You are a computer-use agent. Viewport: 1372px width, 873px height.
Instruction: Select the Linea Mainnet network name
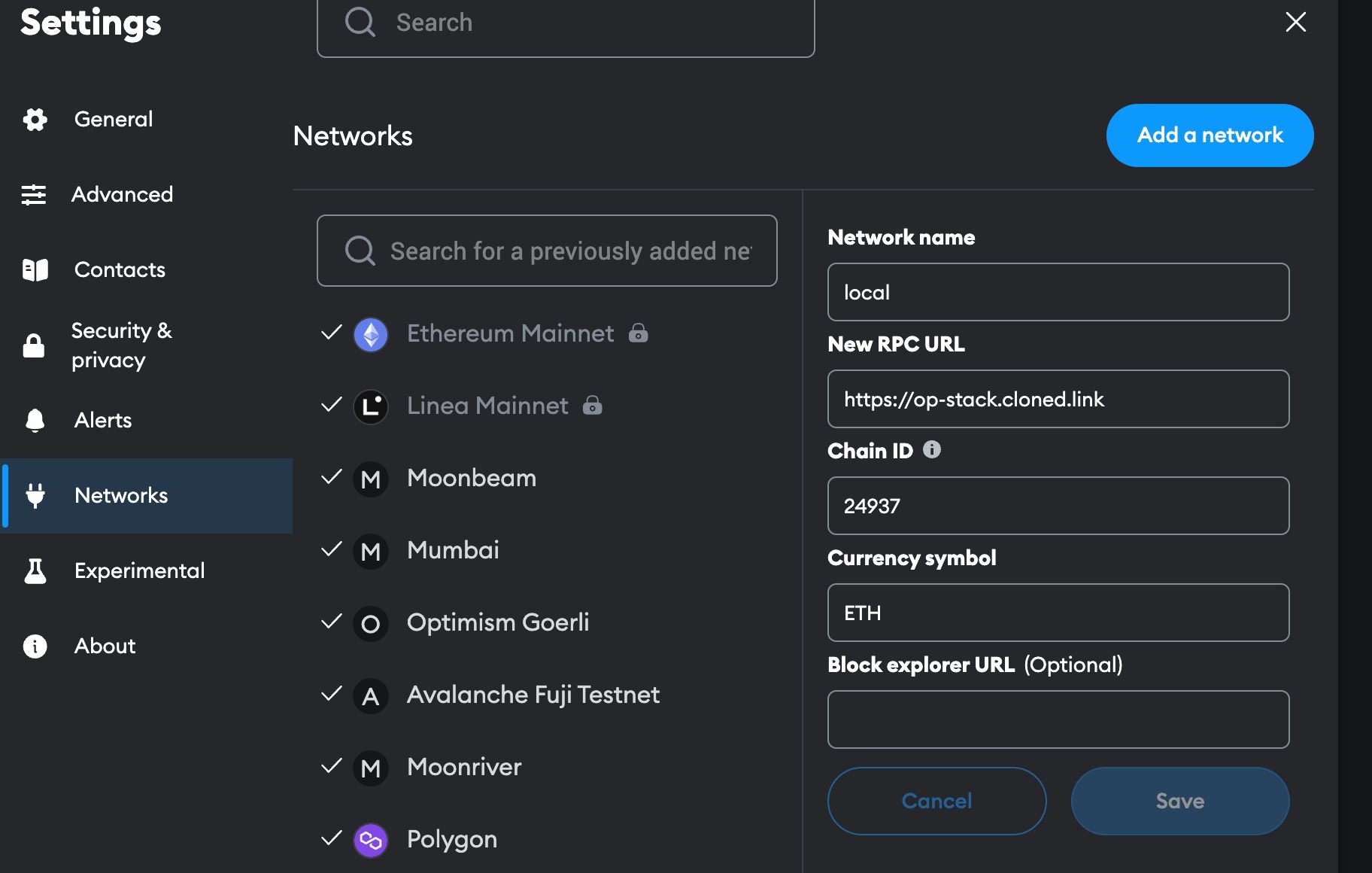click(487, 406)
